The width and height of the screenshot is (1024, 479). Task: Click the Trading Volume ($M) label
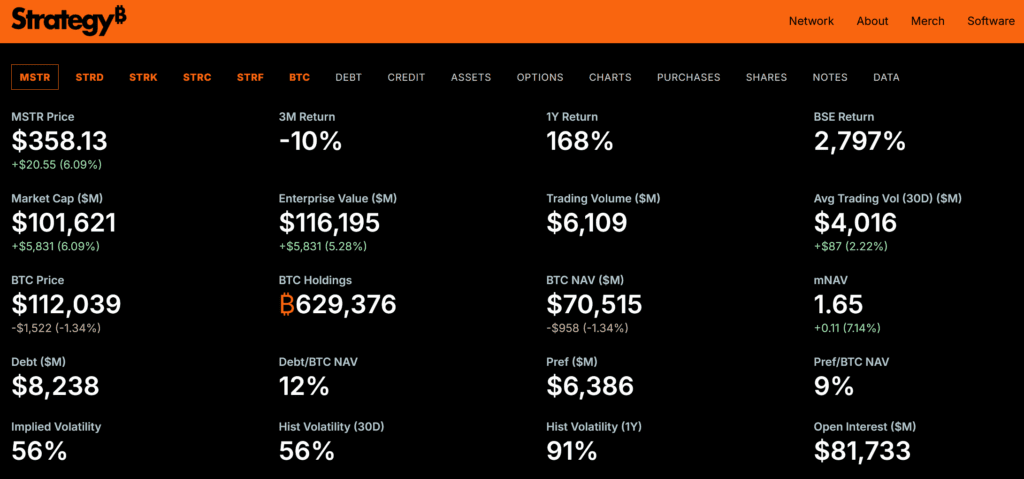(603, 198)
